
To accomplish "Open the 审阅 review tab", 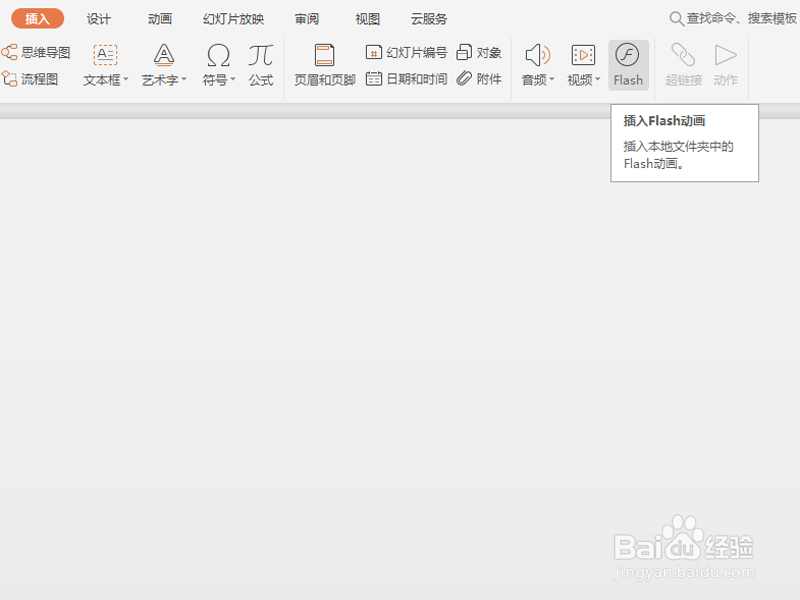I will [x=307, y=19].
